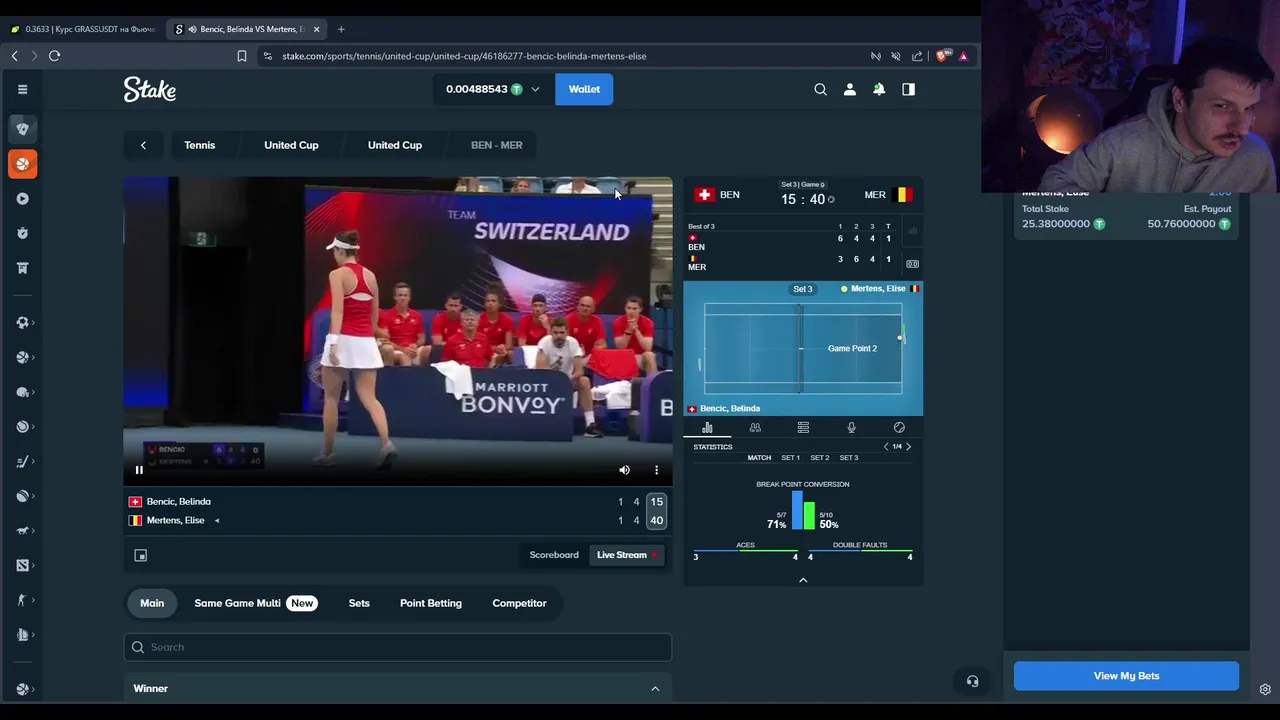The image size is (1280, 720).
Task: Pause the live stream video
Action: pyautogui.click(x=139, y=470)
